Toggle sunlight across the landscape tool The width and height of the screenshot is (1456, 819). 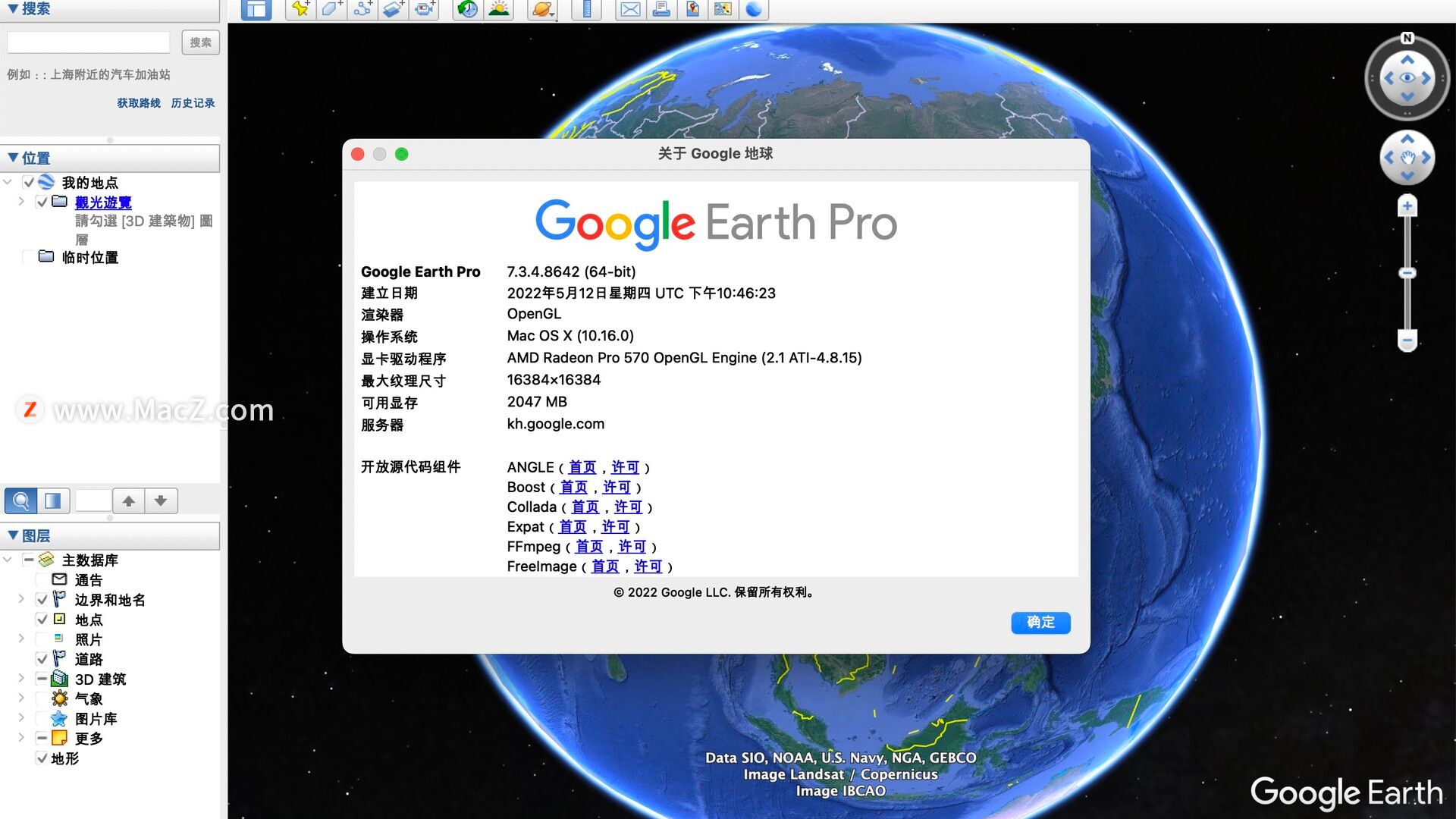coord(499,9)
